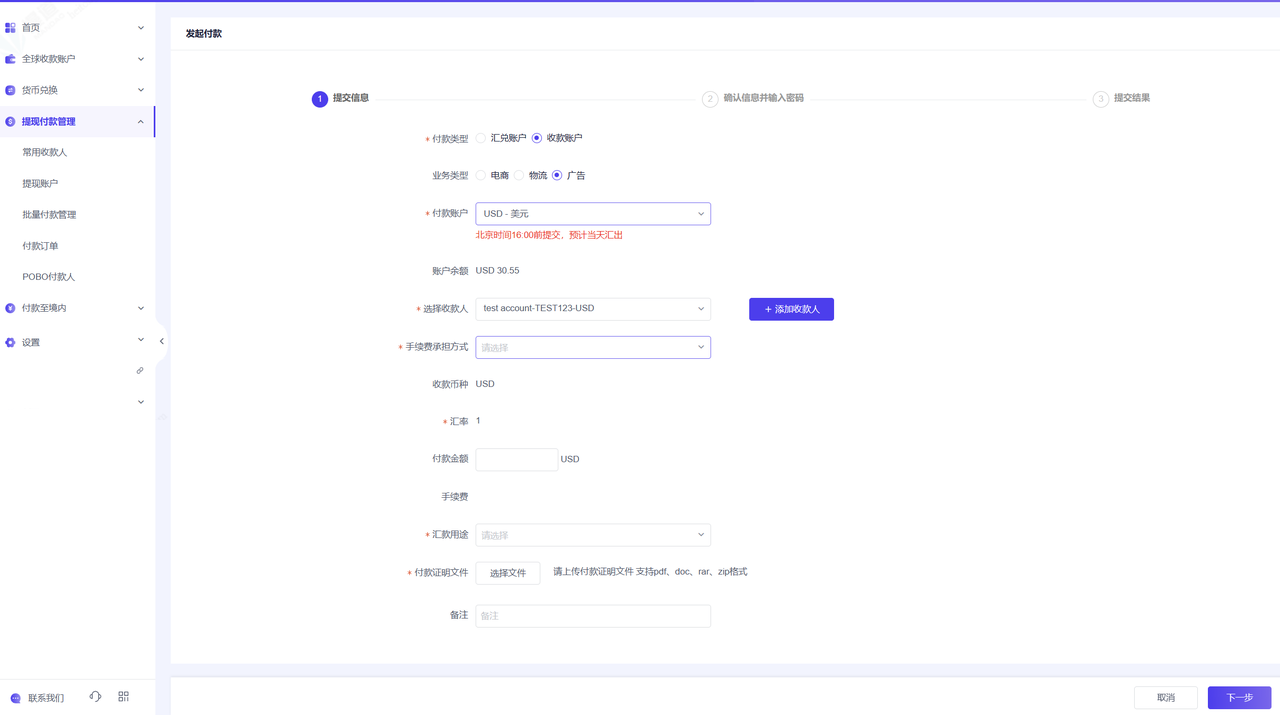Click 选择文件 to upload payment proof
Viewport: 1280px width, 715px height.
(508, 573)
